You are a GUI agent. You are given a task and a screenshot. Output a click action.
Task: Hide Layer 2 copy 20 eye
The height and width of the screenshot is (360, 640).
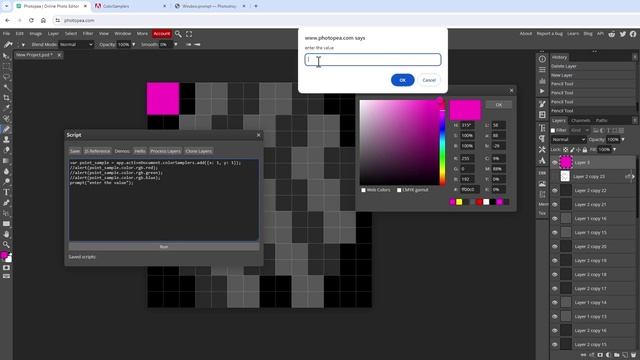[555, 247]
